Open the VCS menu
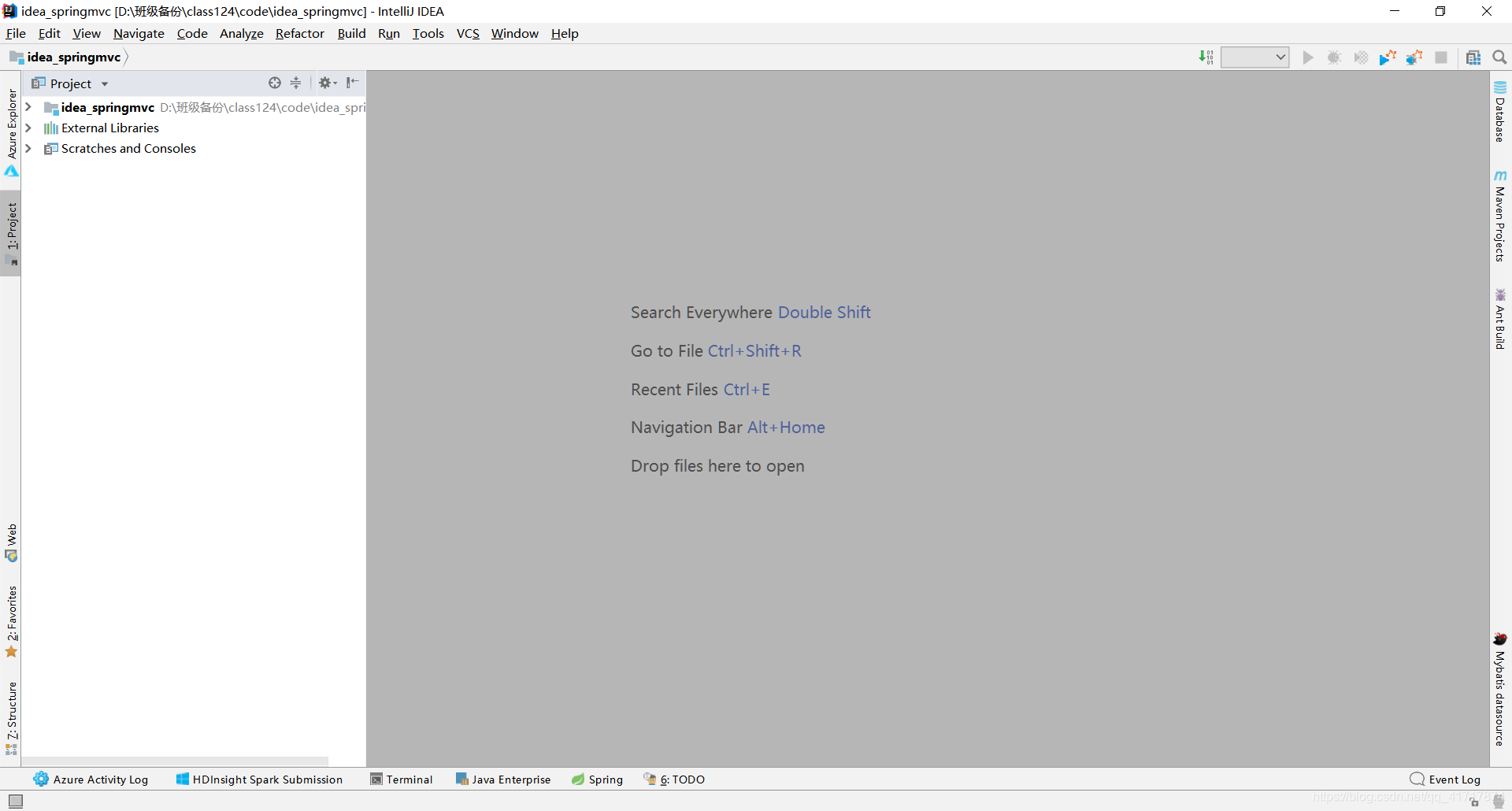 [x=468, y=33]
